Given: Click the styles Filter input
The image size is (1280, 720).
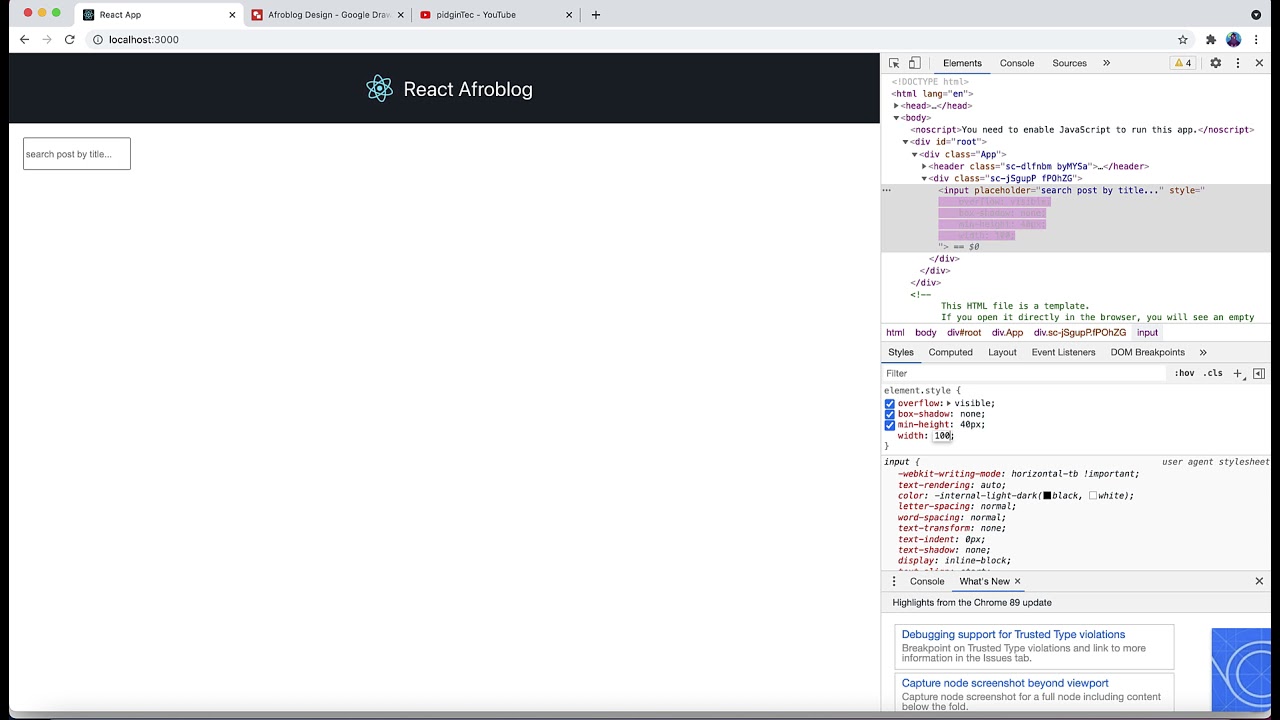Looking at the screenshot, I should click(1022, 373).
